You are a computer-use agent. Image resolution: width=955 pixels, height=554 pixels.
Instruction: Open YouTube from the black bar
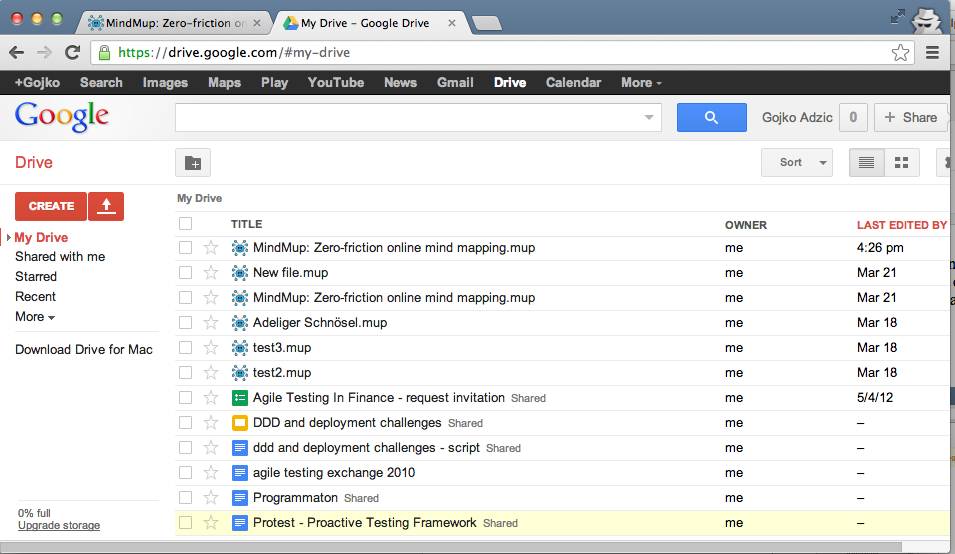pyautogui.click(x=336, y=83)
